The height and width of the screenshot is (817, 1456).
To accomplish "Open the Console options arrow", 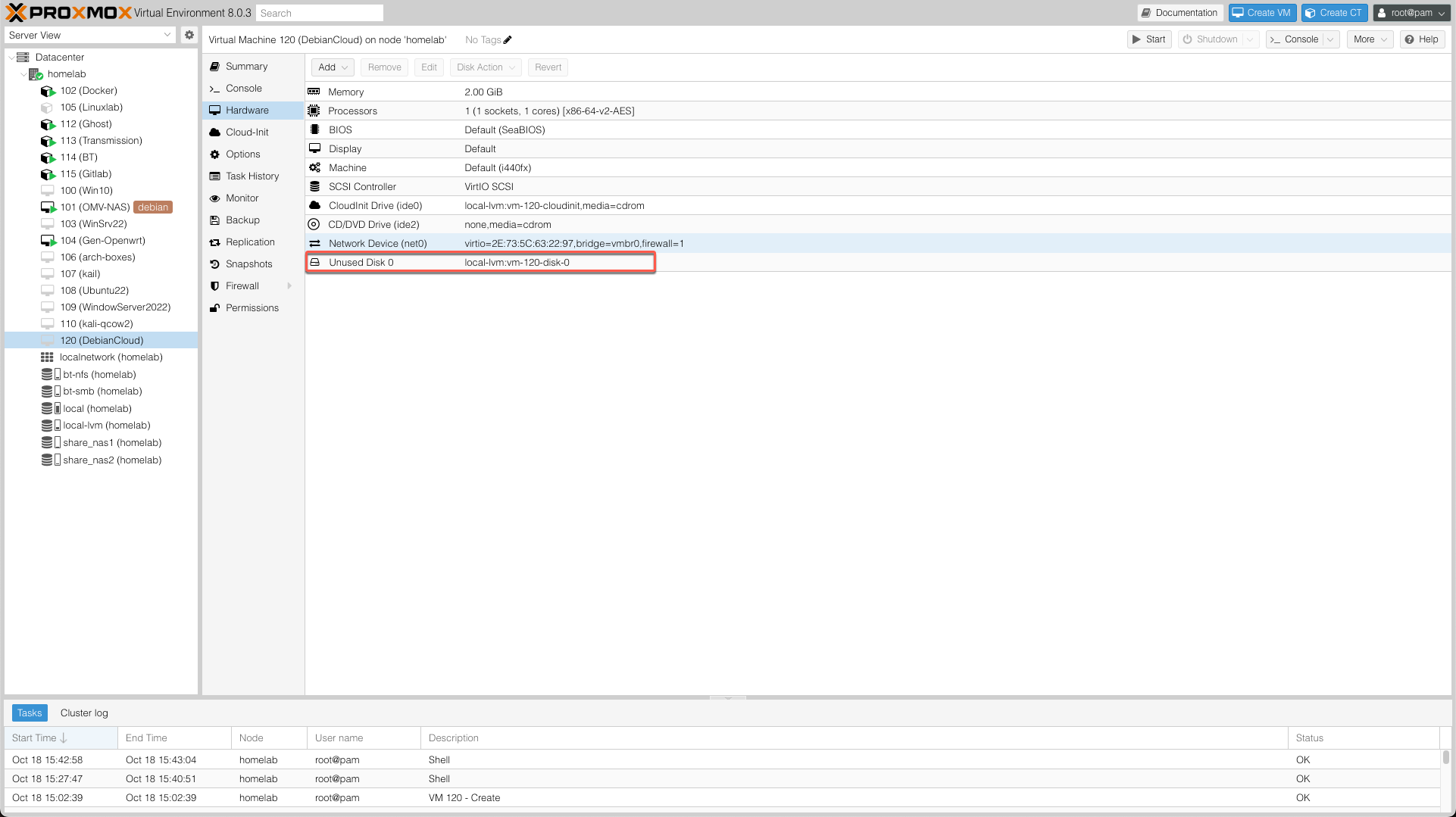I will [x=1330, y=39].
